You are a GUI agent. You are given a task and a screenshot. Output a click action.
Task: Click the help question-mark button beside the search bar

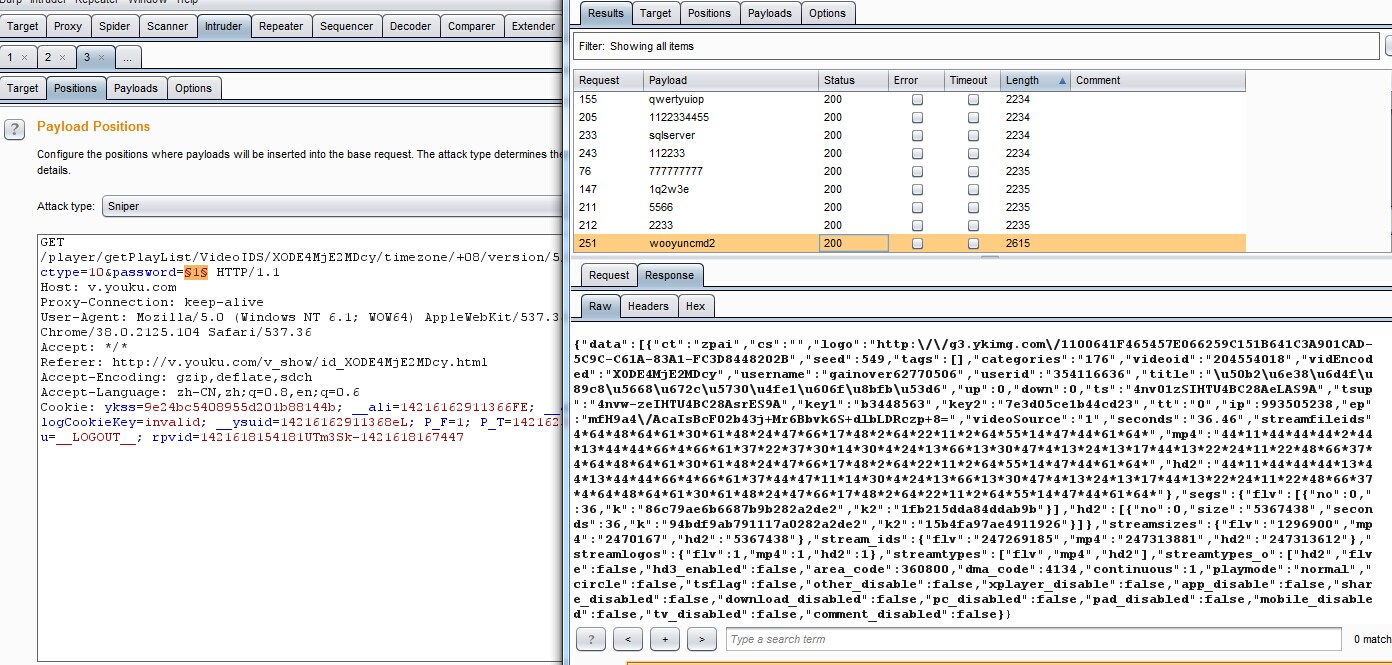pos(591,639)
